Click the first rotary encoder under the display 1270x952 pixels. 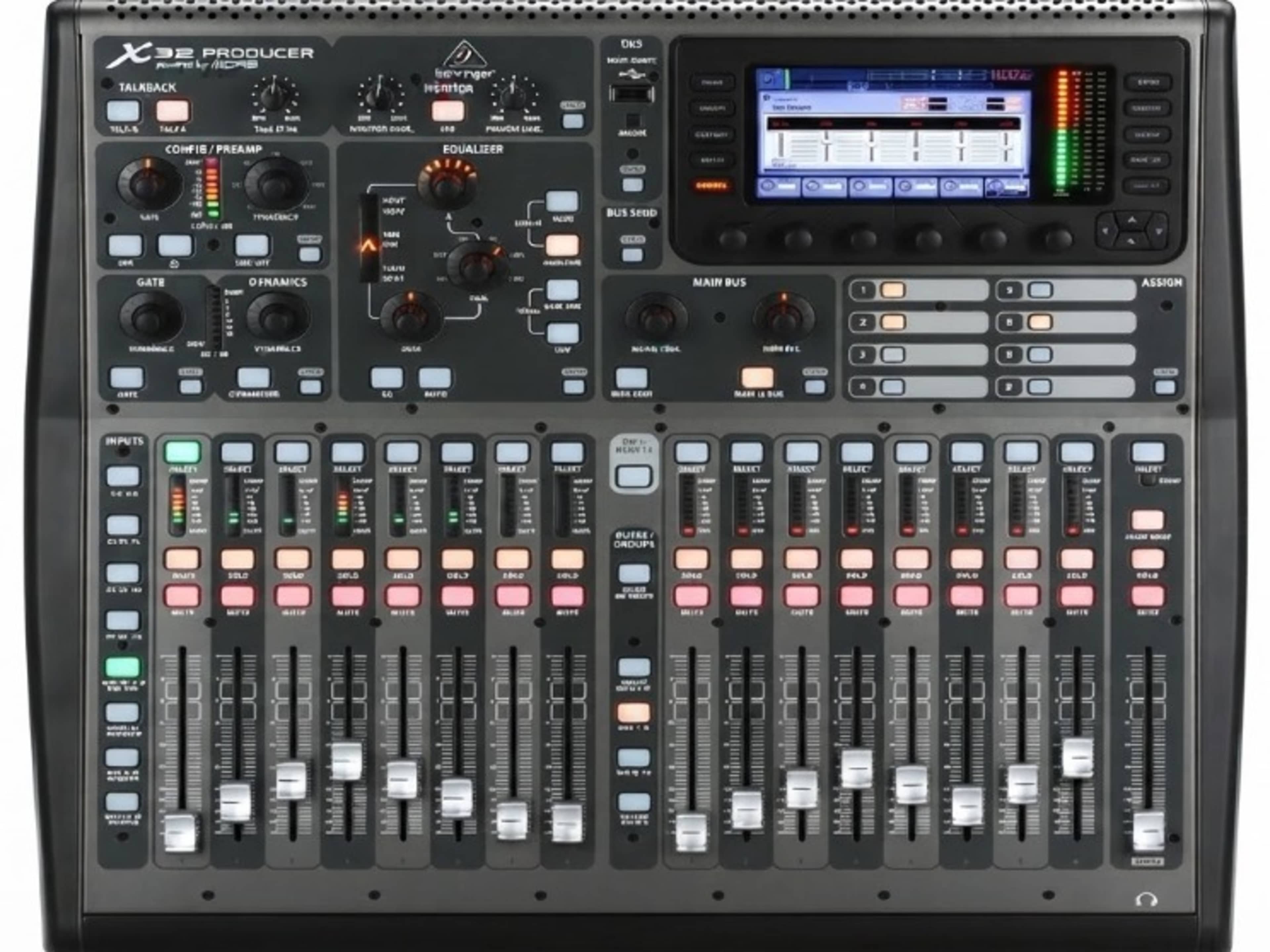coord(733,238)
